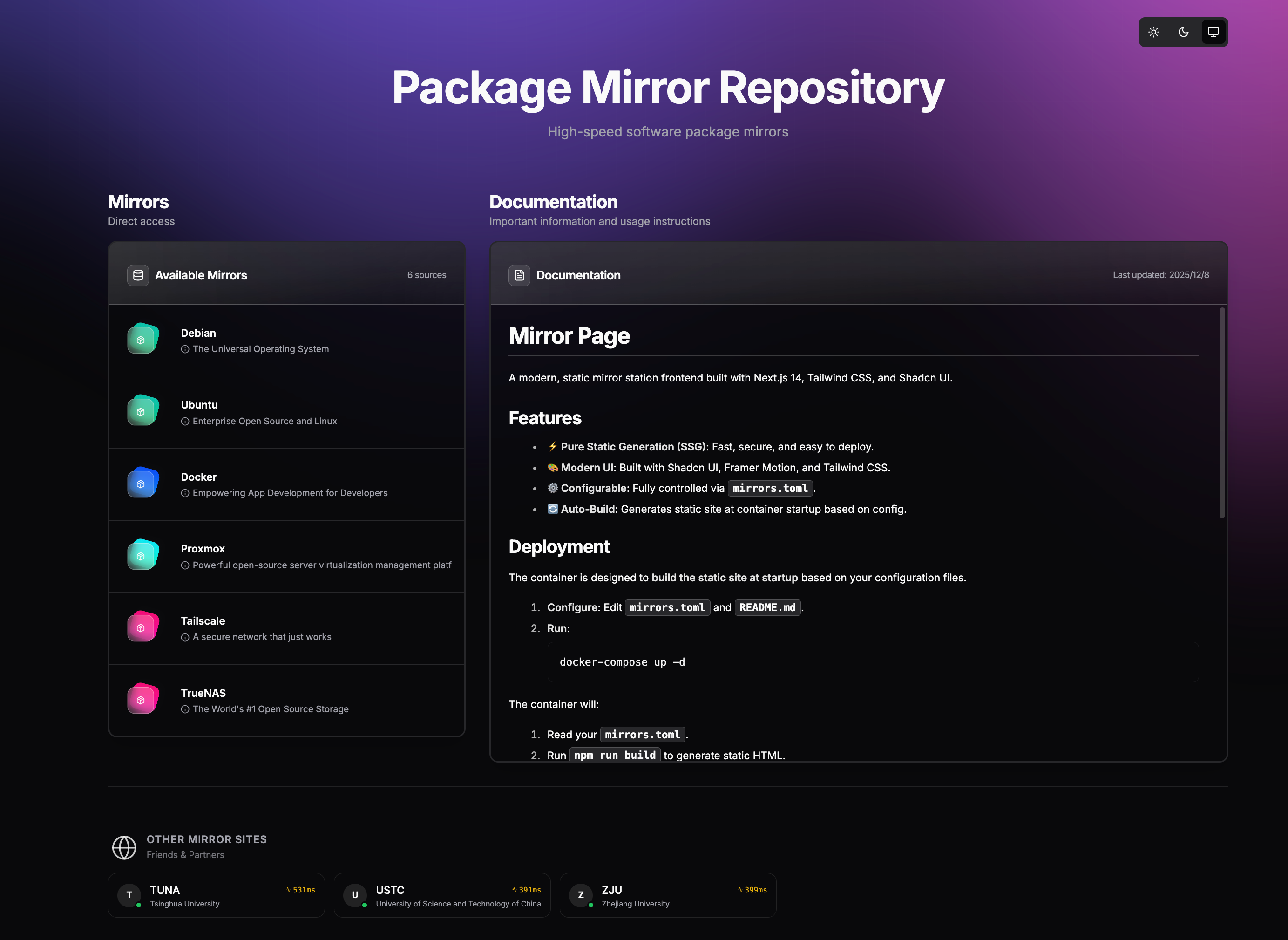Image resolution: width=1288 pixels, height=940 pixels.
Task: Click the Proxmox description info icon
Action: coord(185,565)
